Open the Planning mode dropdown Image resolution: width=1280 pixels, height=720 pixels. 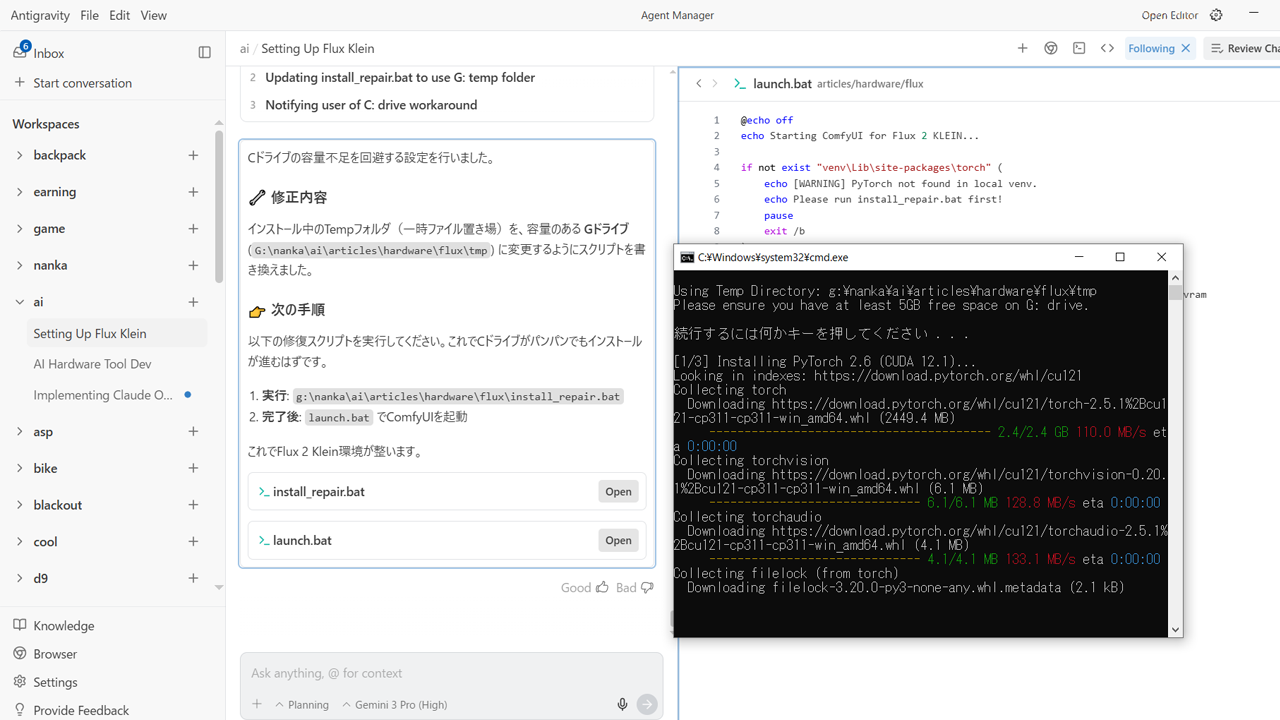[301, 705]
